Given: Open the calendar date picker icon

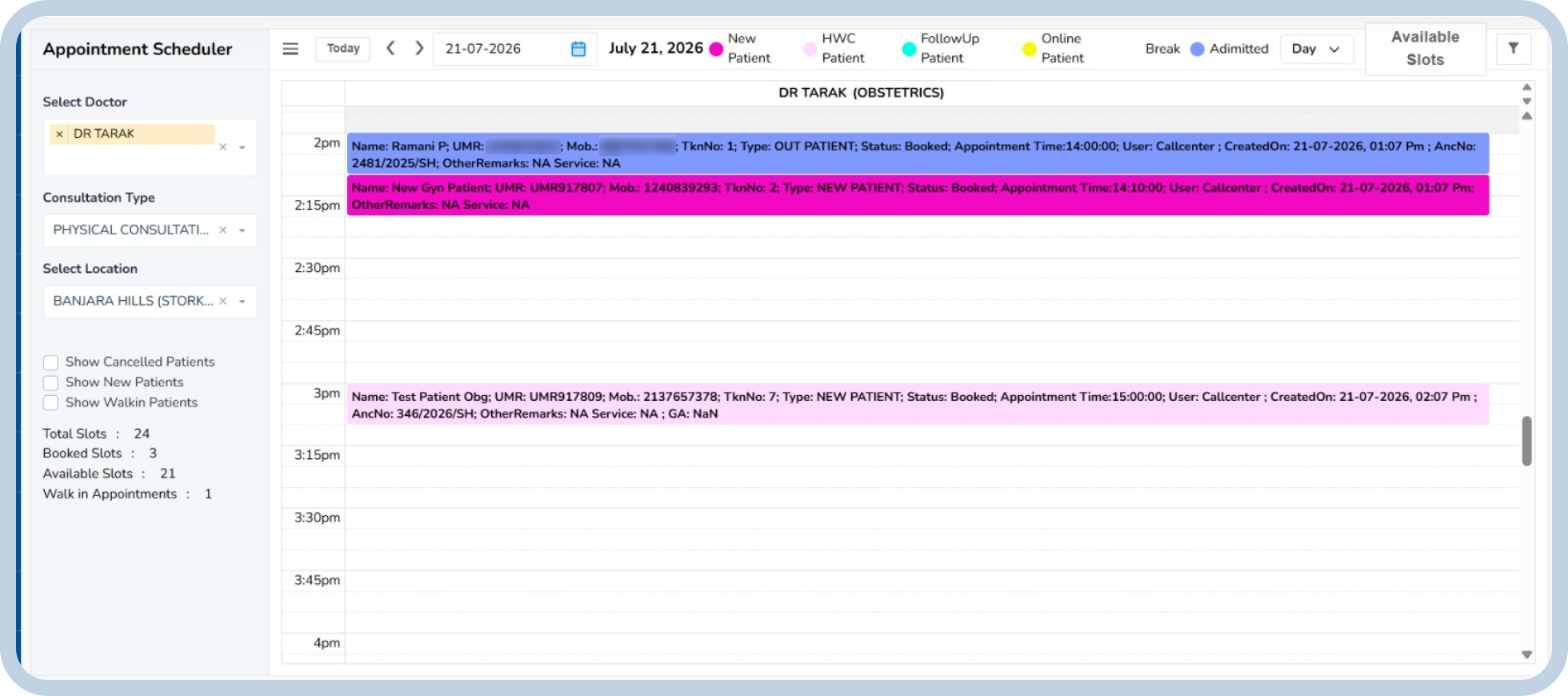Looking at the screenshot, I should coord(578,49).
